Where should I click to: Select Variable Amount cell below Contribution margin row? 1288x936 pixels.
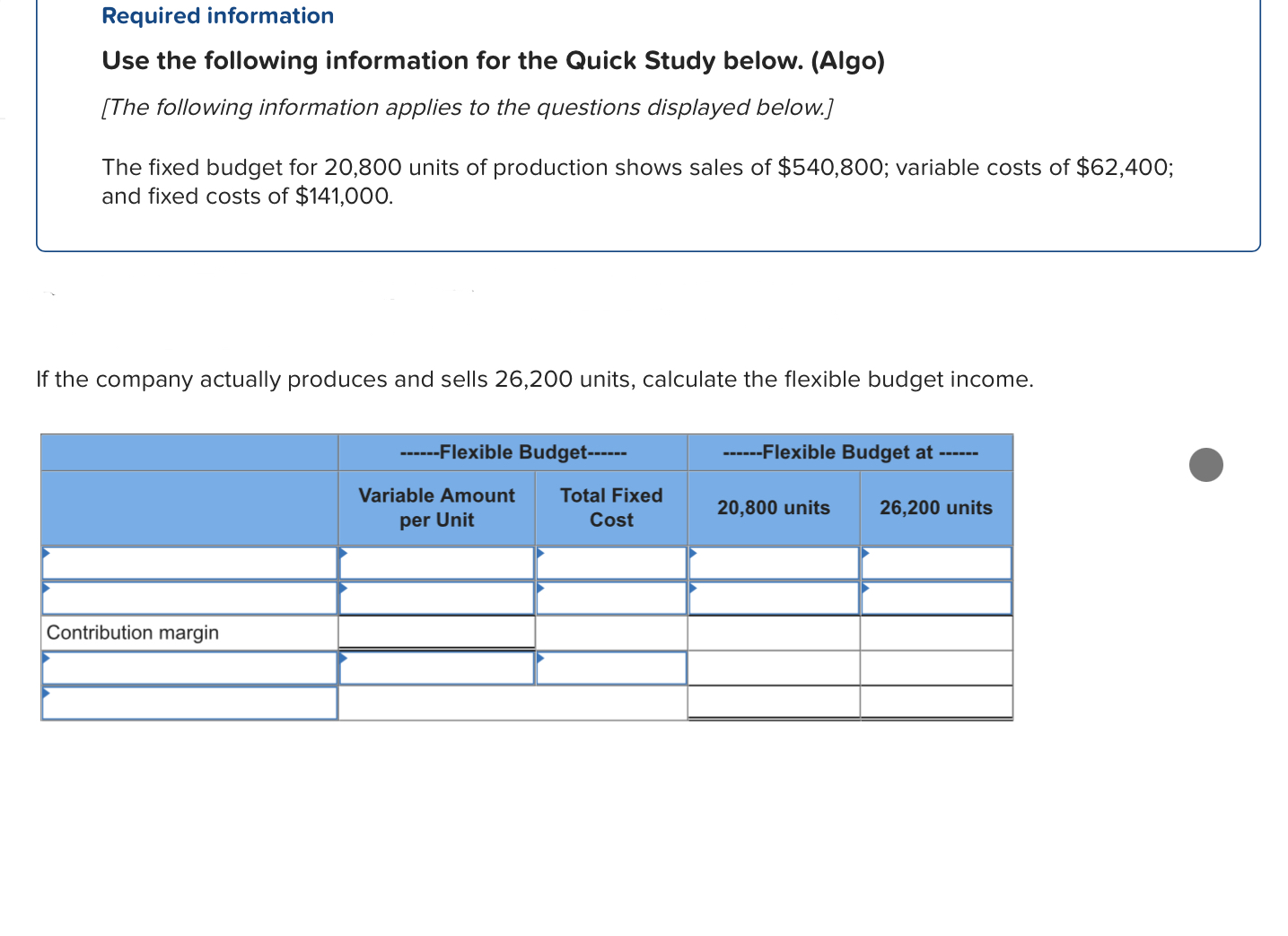[x=436, y=668]
